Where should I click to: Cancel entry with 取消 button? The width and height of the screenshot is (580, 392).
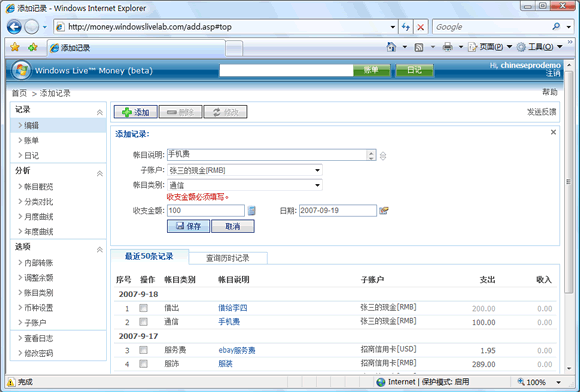point(233,226)
